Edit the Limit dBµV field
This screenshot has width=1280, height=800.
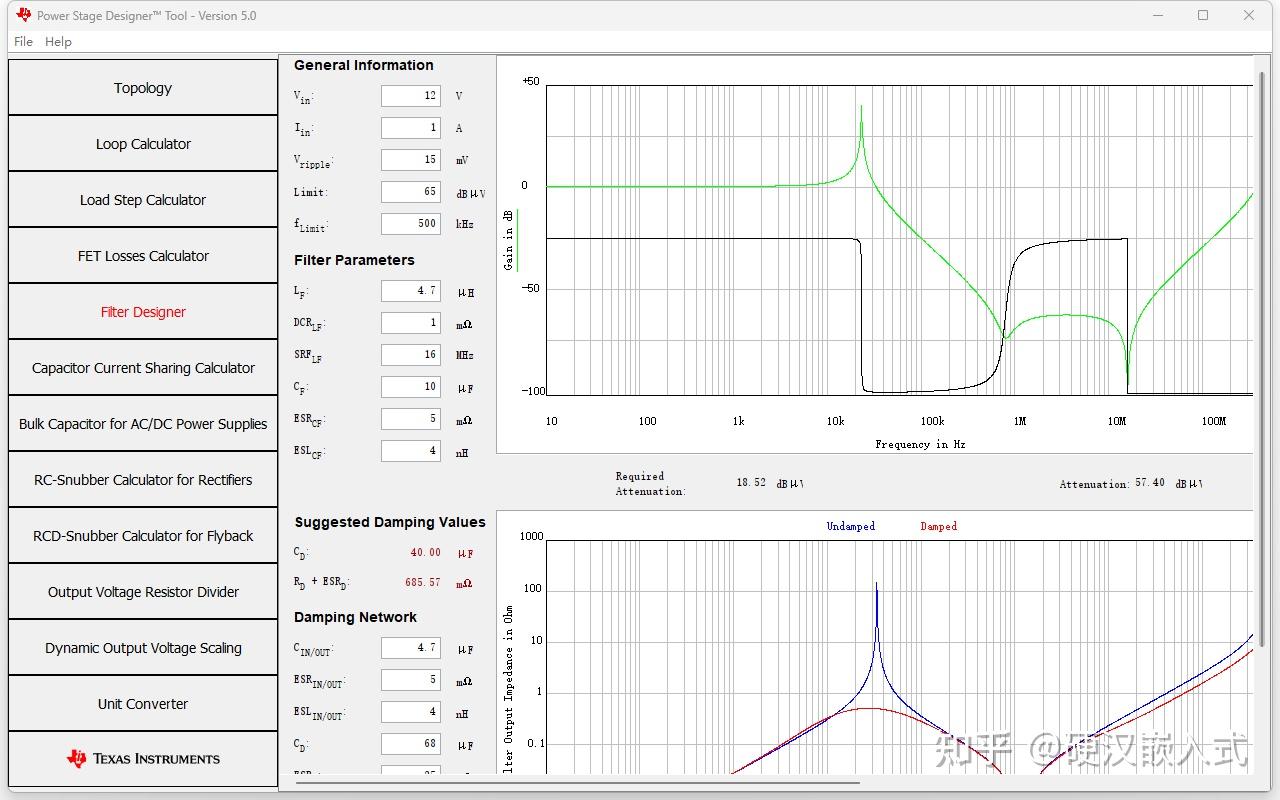coord(411,192)
